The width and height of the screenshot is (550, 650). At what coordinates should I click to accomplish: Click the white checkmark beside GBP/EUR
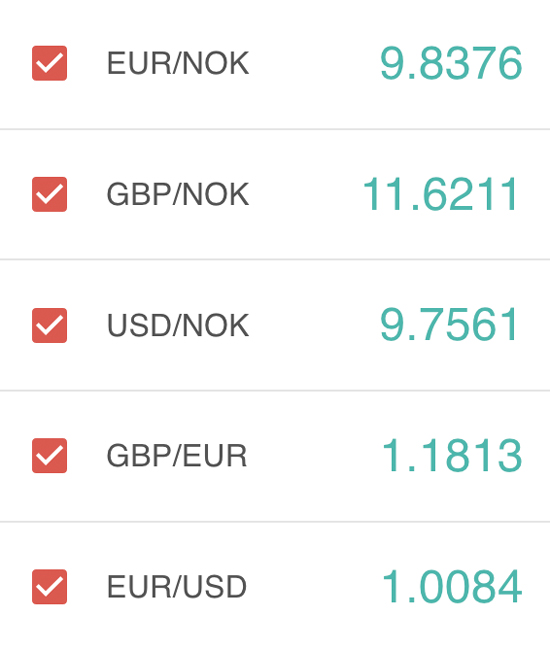[49, 456]
